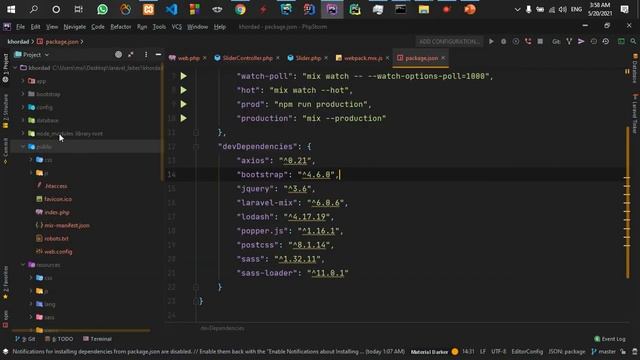
Task: Run the production script gutter arrow
Action: pos(184,118)
